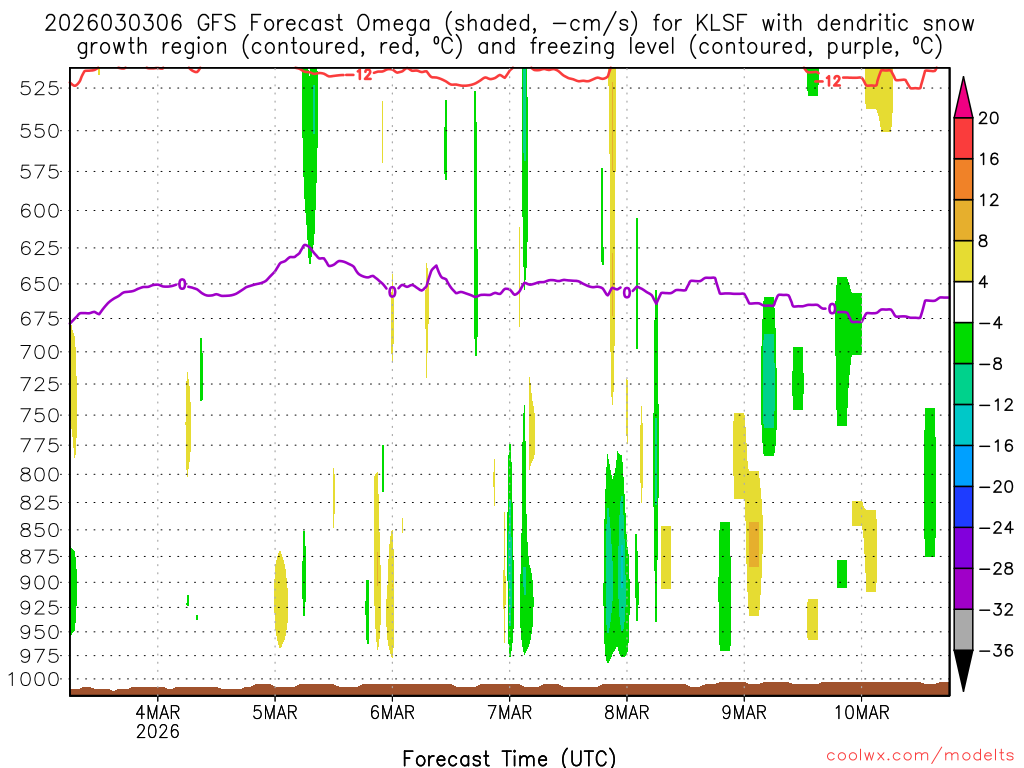The width and height of the screenshot is (1024, 768).
Task: Click the title line starting growth region
Action: pos(509,47)
